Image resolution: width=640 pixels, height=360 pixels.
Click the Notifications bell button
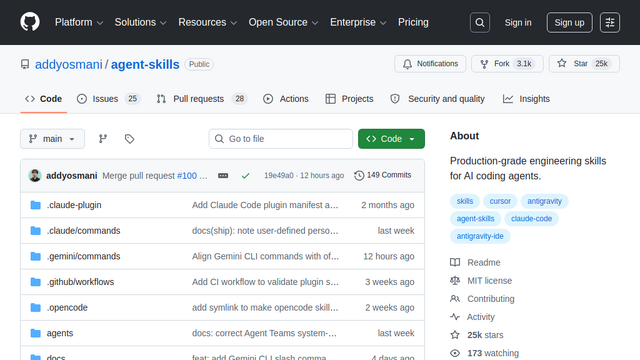tap(430, 64)
